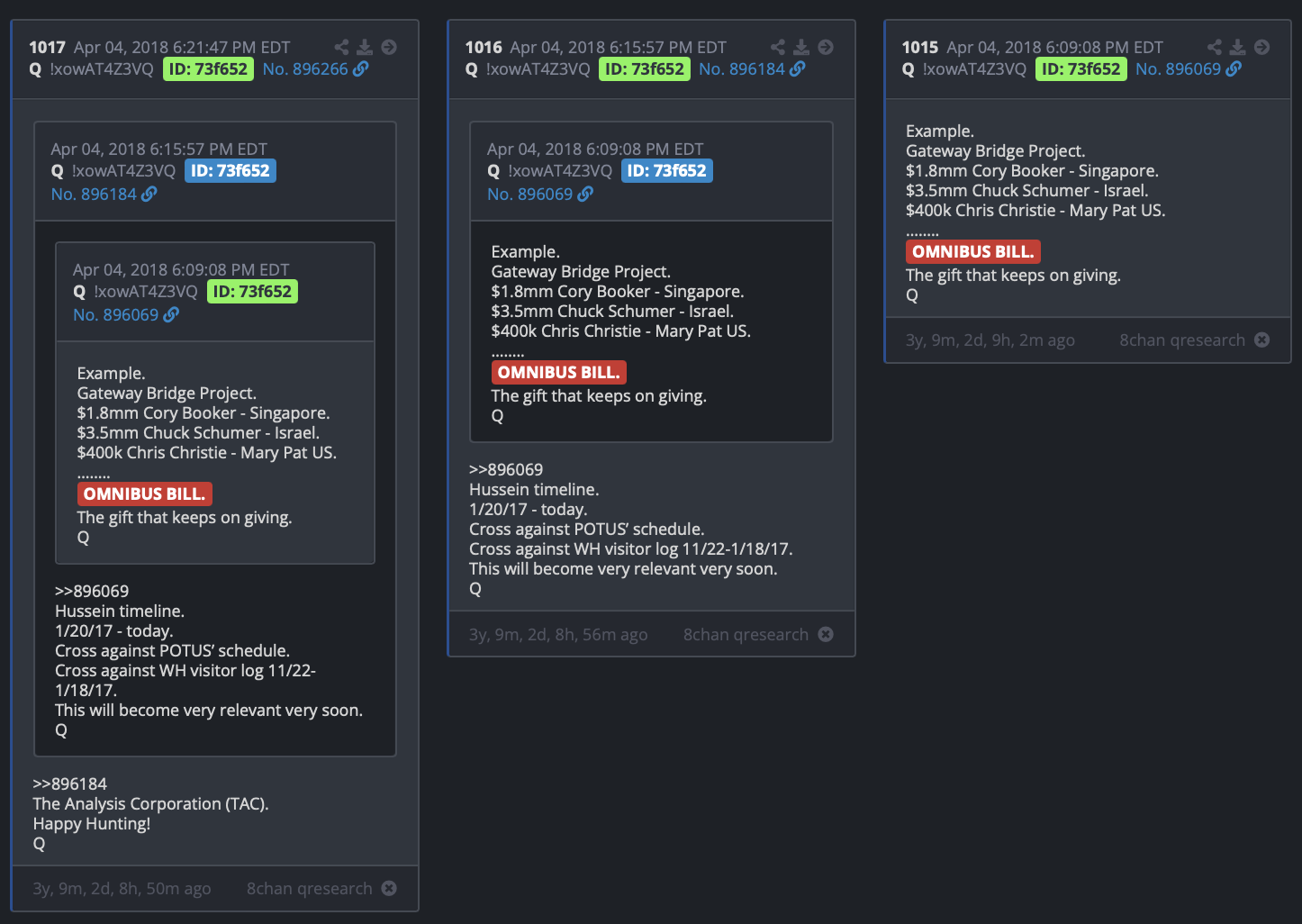Click the >>896069 reply reference in post 1016
The image size is (1302, 924).
pyautogui.click(x=506, y=469)
